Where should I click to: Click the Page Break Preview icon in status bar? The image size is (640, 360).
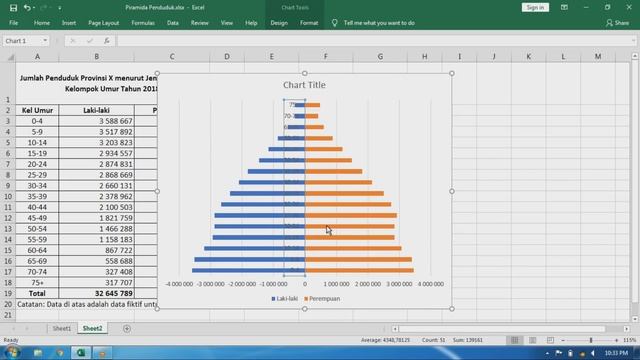[x=550, y=340]
